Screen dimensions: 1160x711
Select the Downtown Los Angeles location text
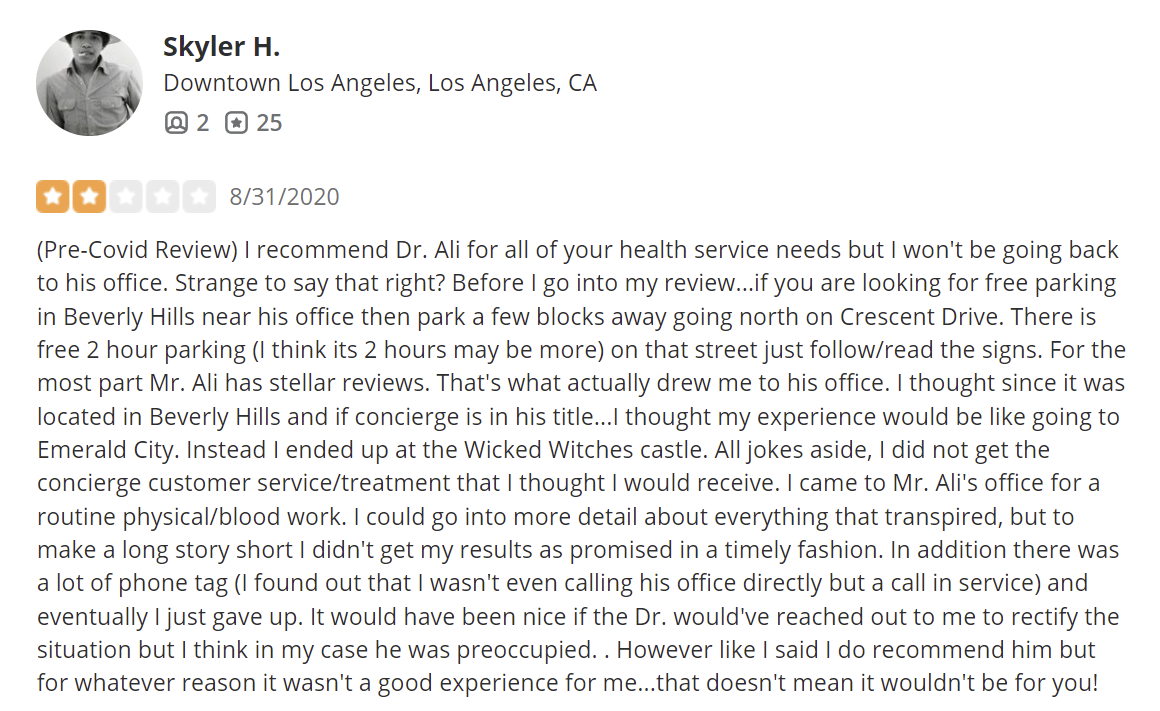380,82
